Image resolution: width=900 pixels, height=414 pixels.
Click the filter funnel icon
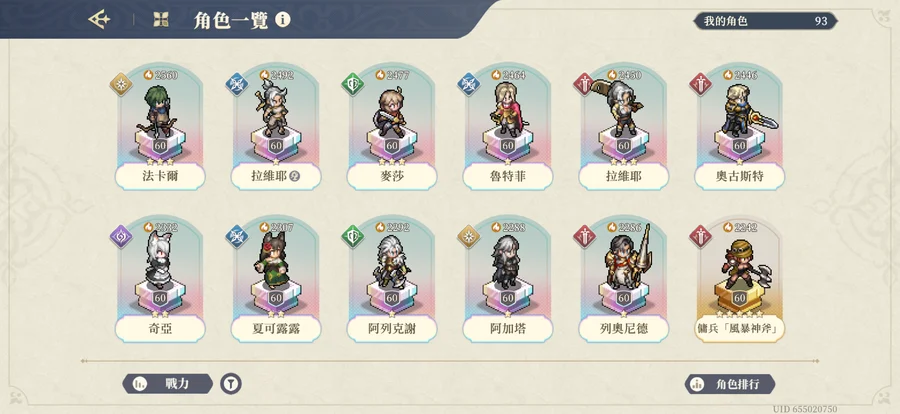tap(231, 384)
